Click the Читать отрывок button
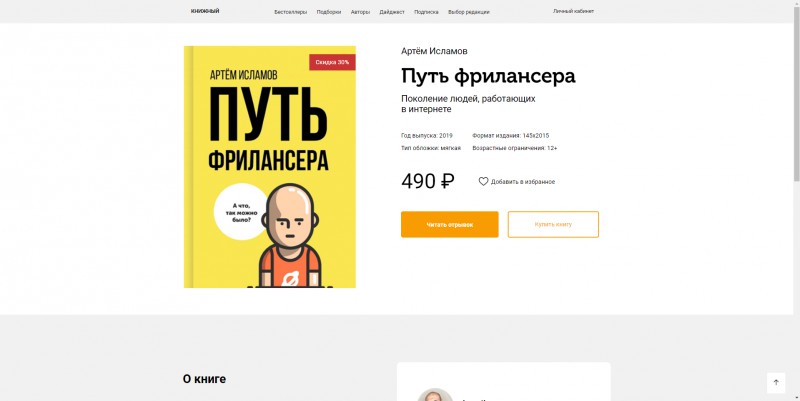This screenshot has width=800, height=401. click(449, 224)
